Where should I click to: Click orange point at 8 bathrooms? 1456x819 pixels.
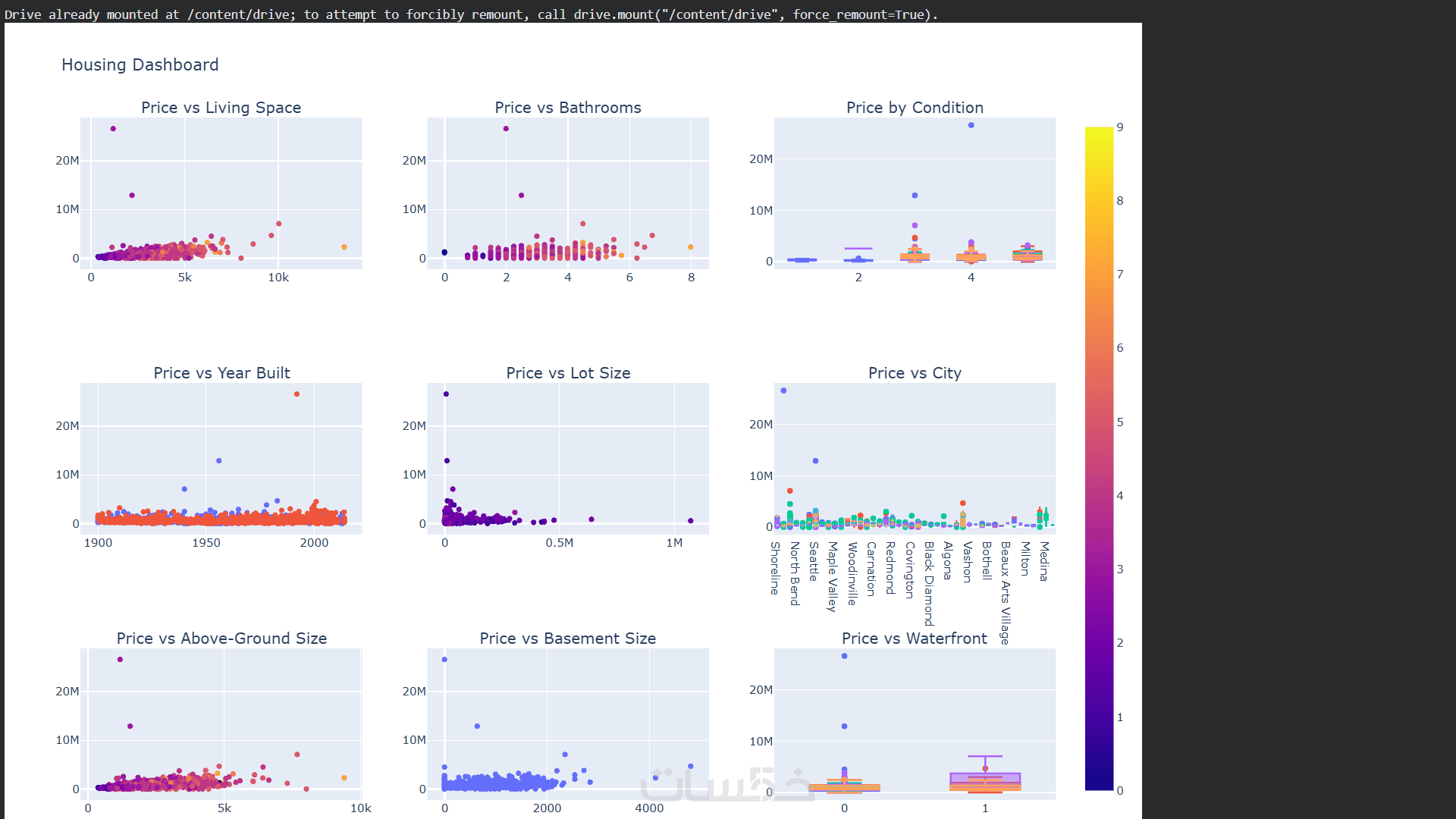tap(690, 247)
